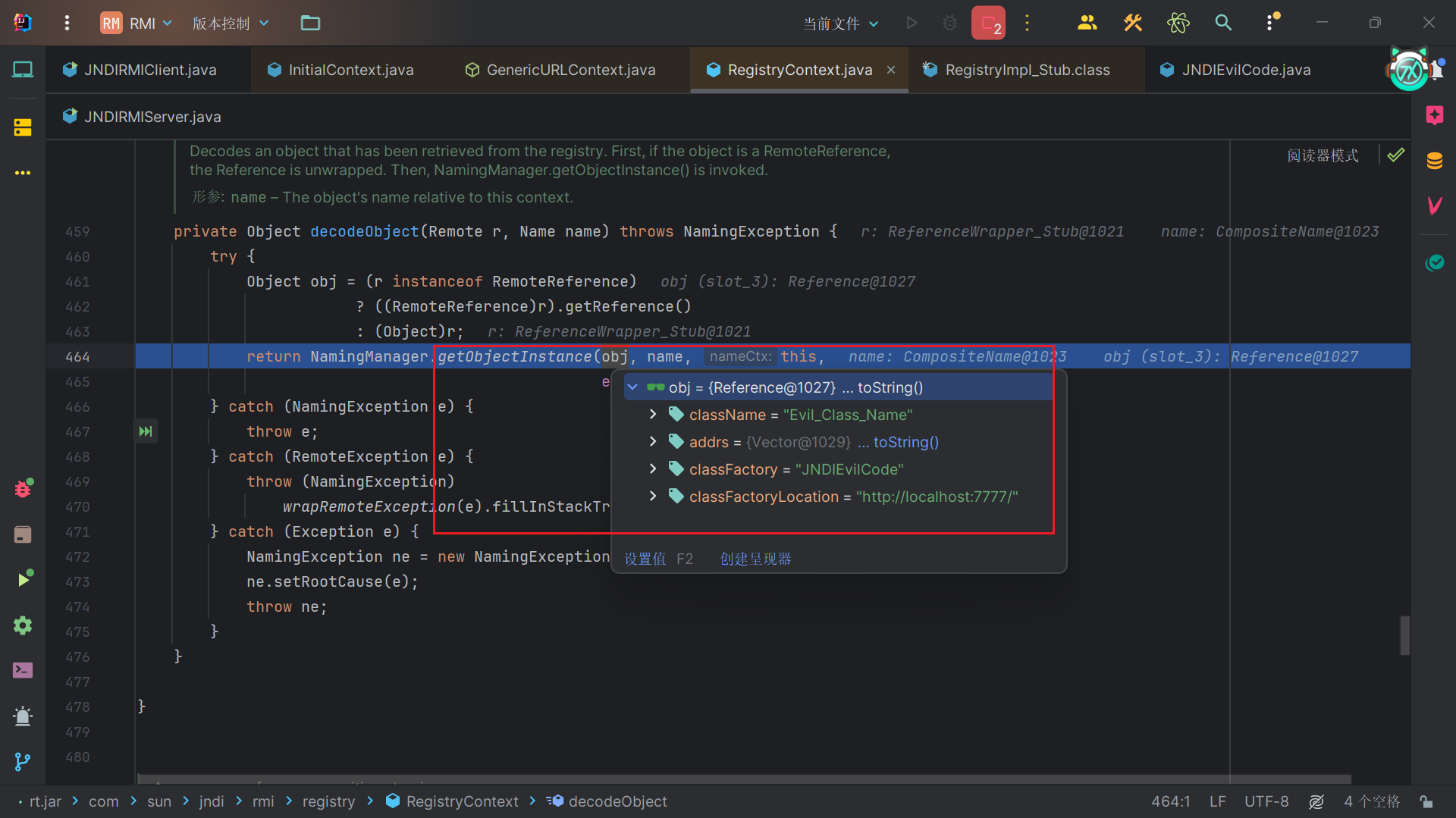Switch to the RegistryImpl_Stub.class tab
The width and height of the screenshot is (1456, 818).
pyautogui.click(x=1027, y=70)
